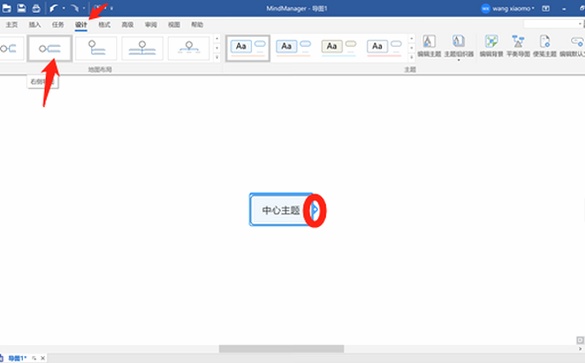The width and height of the screenshot is (585, 363).
Task: Click the 便笺主题 icon
Action: (545, 46)
